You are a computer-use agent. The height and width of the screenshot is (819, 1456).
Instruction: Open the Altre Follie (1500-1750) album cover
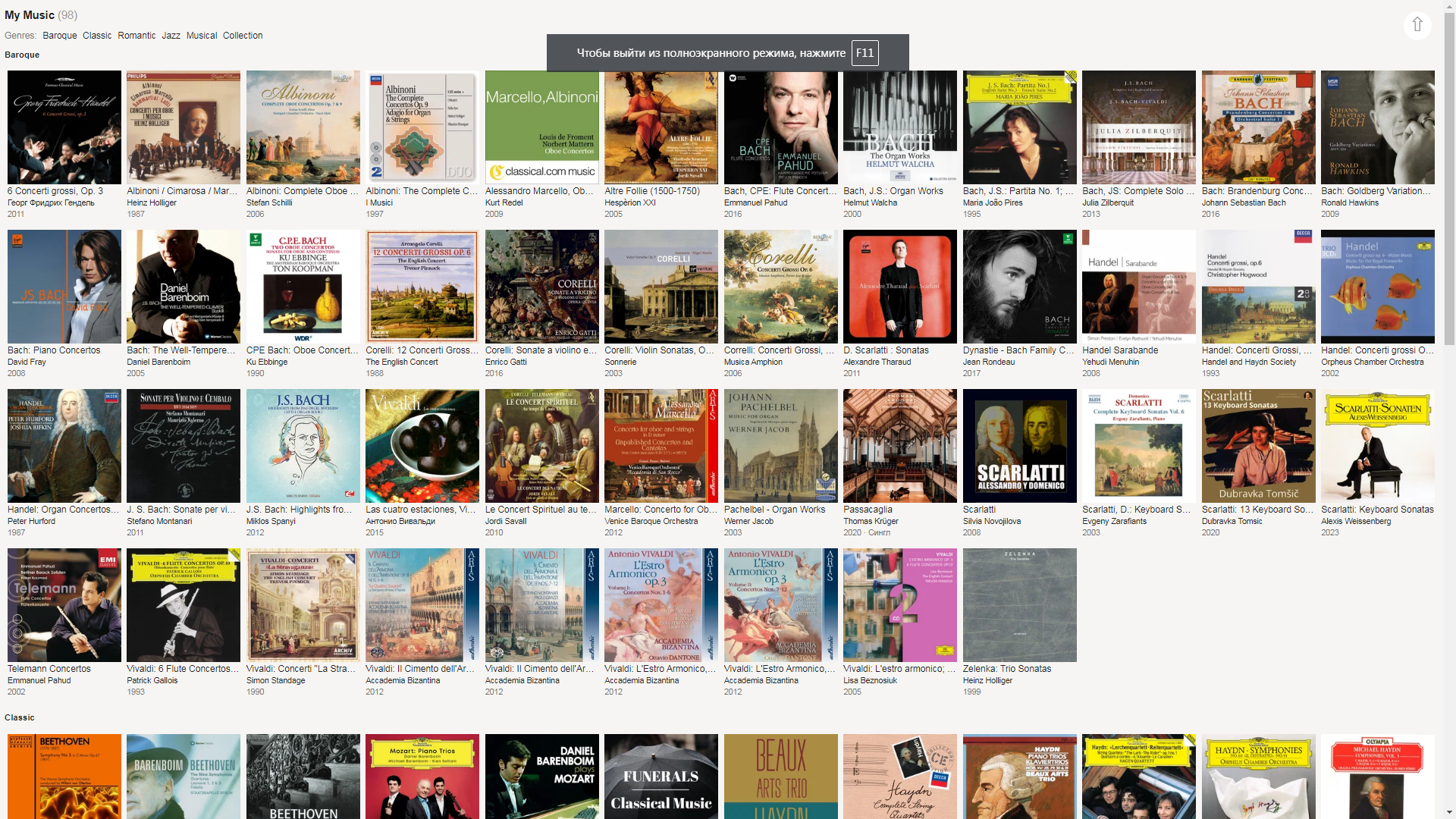pos(661,127)
